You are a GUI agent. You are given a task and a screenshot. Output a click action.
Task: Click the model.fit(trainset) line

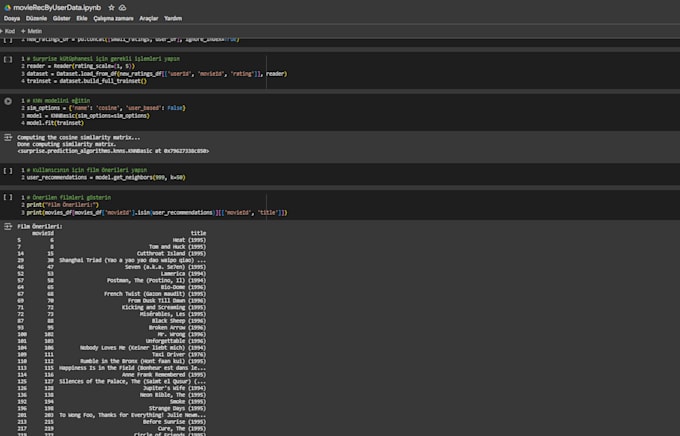[55, 123]
